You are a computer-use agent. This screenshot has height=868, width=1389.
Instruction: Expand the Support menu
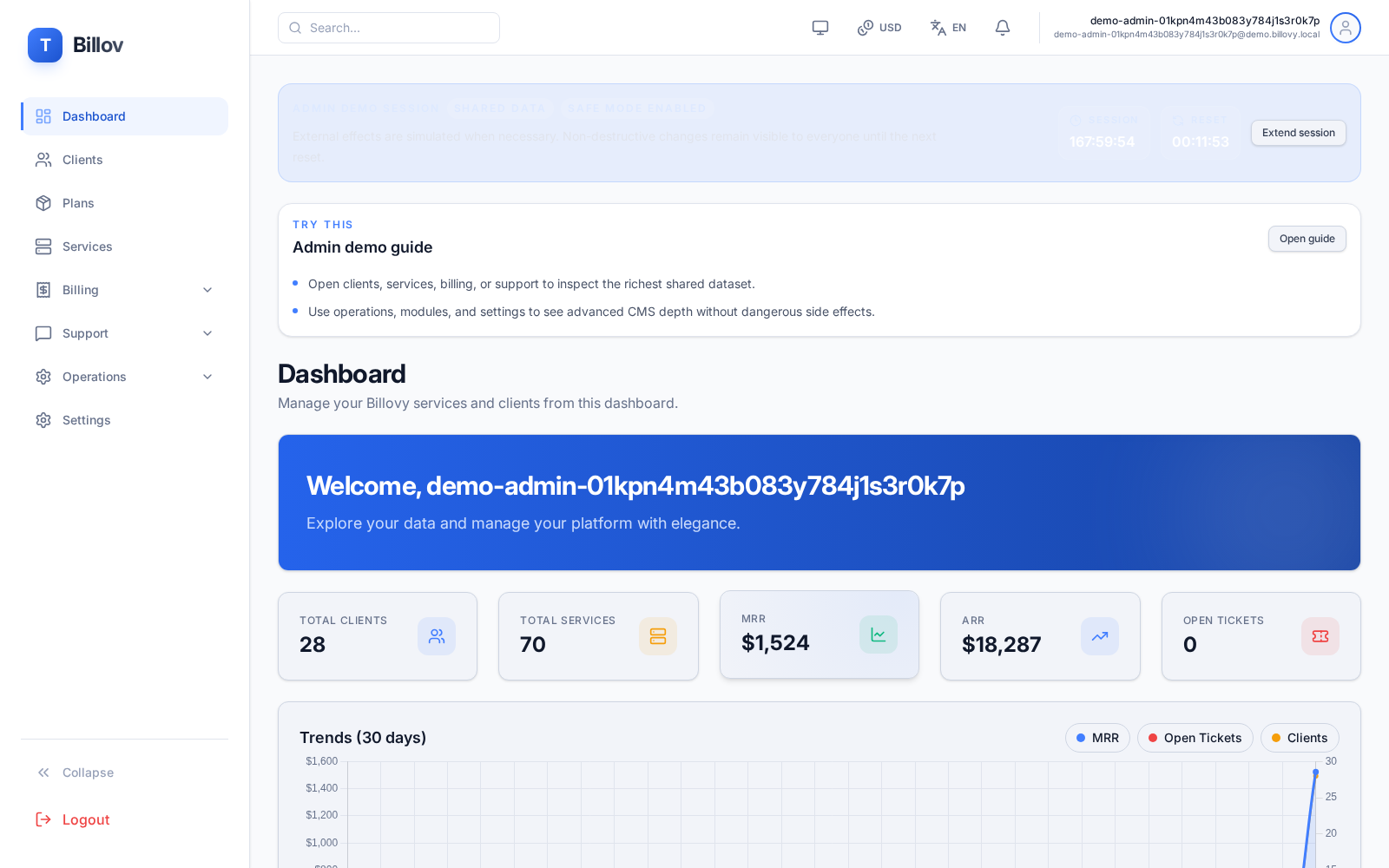(124, 333)
